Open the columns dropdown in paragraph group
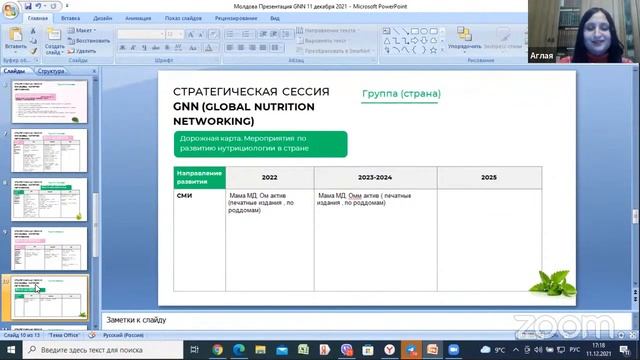640x360 pixels. pyautogui.click(x=277, y=48)
